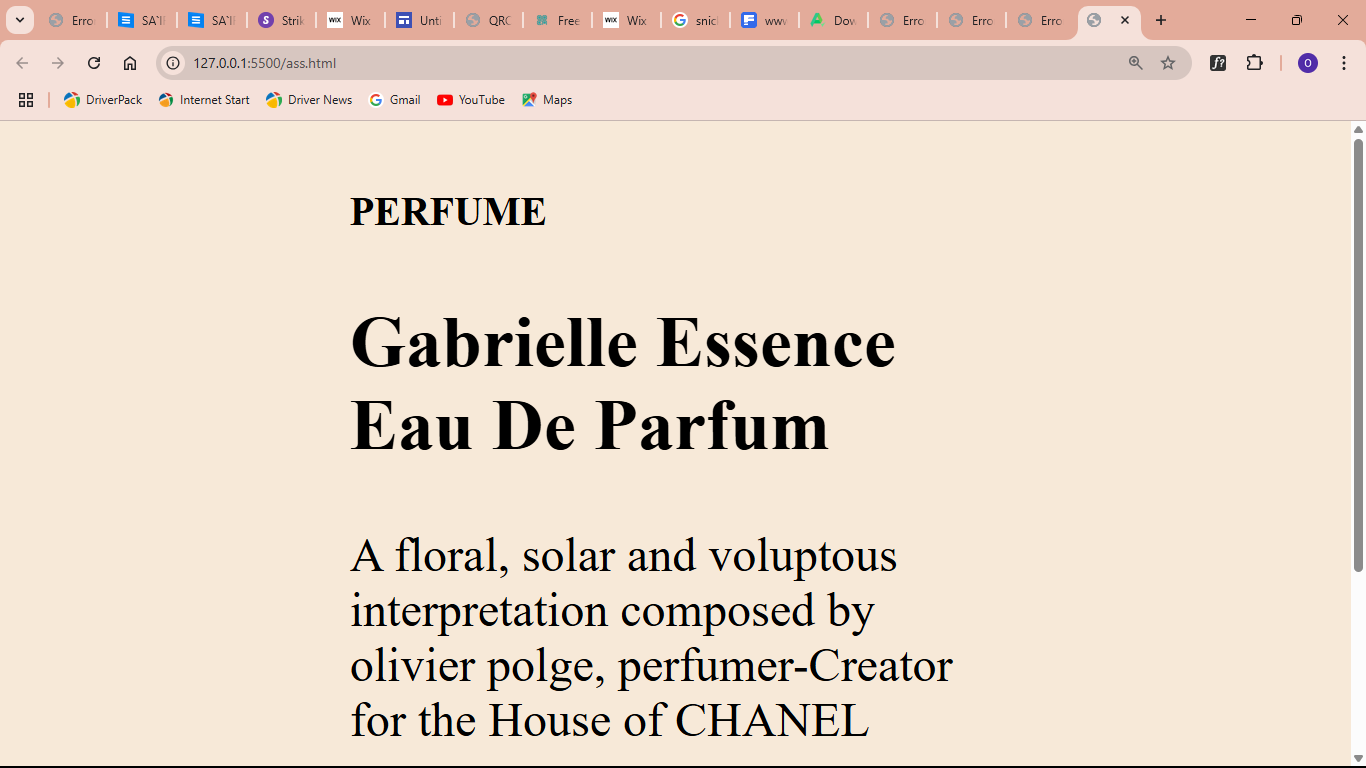1366x768 pixels.
Task: Open the Maps bookmark
Action: [547, 100]
